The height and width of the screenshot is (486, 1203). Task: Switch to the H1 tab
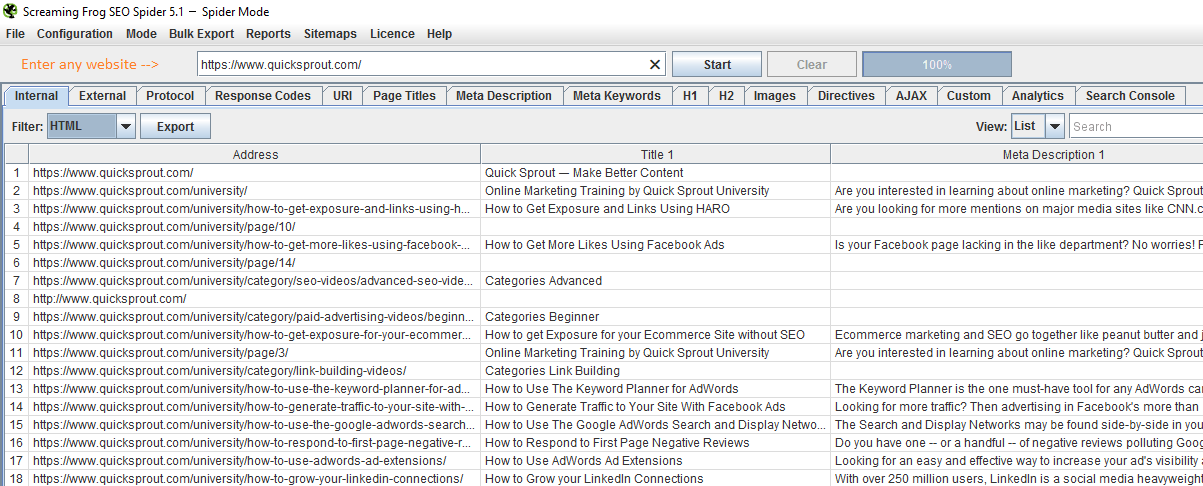(x=690, y=96)
